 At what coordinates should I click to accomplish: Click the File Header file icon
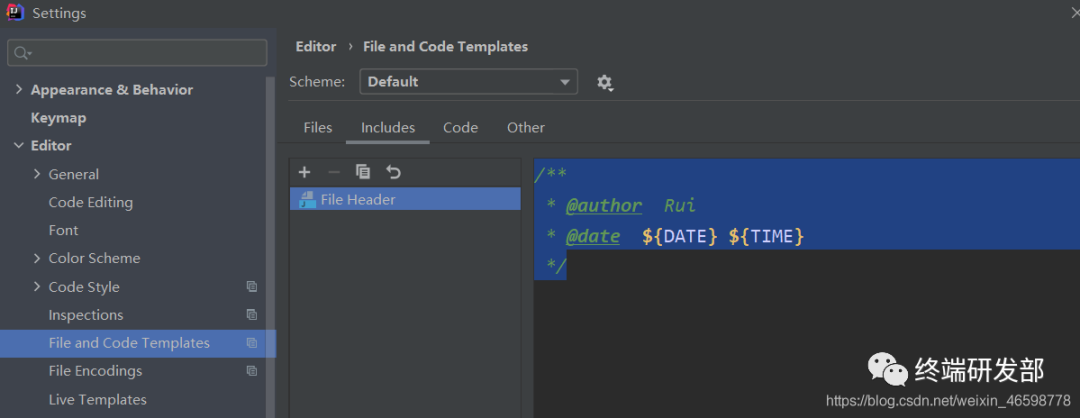[307, 200]
